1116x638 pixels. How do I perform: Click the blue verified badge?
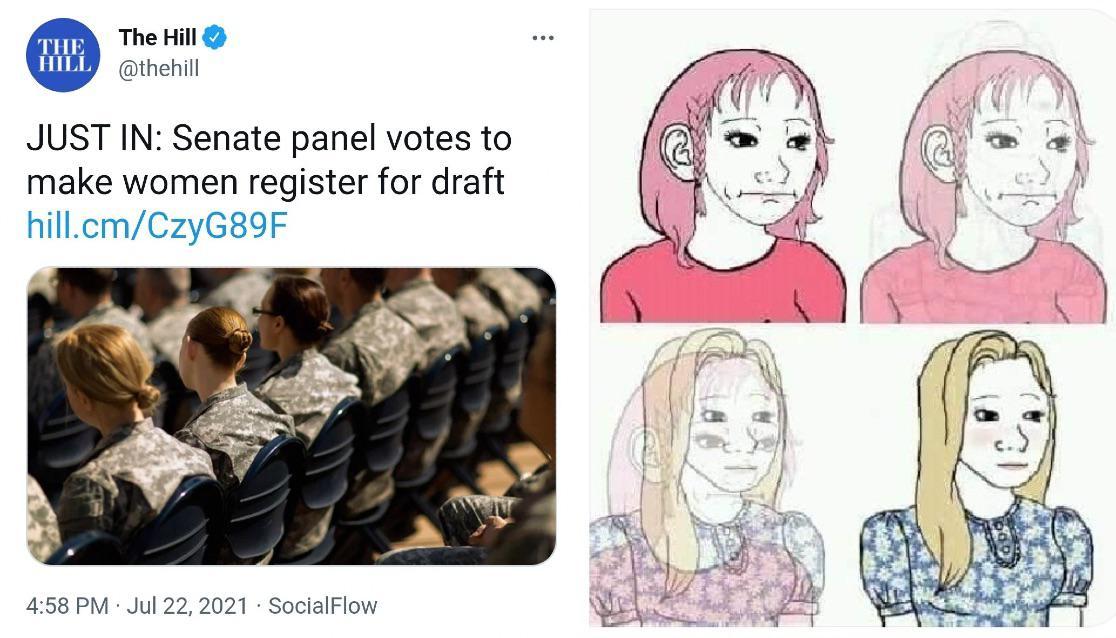[x=215, y=38]
